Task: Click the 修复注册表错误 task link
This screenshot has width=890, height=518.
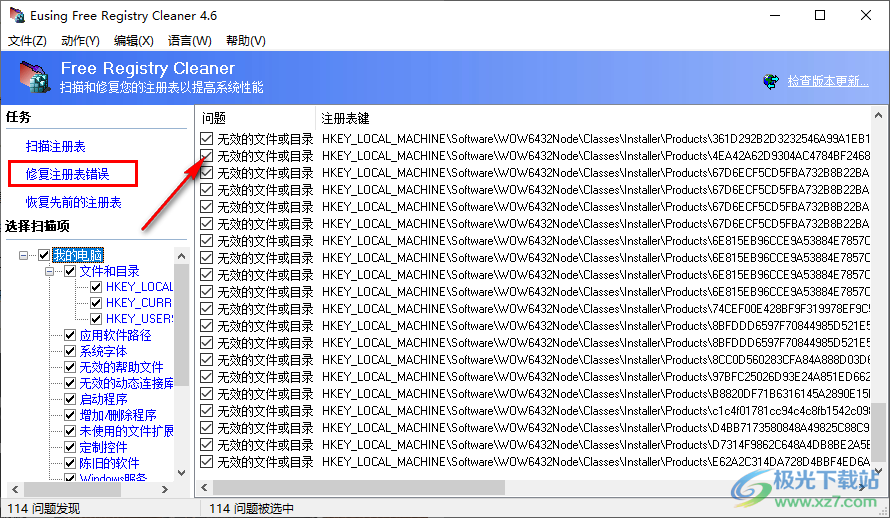Action: (68, 174)
